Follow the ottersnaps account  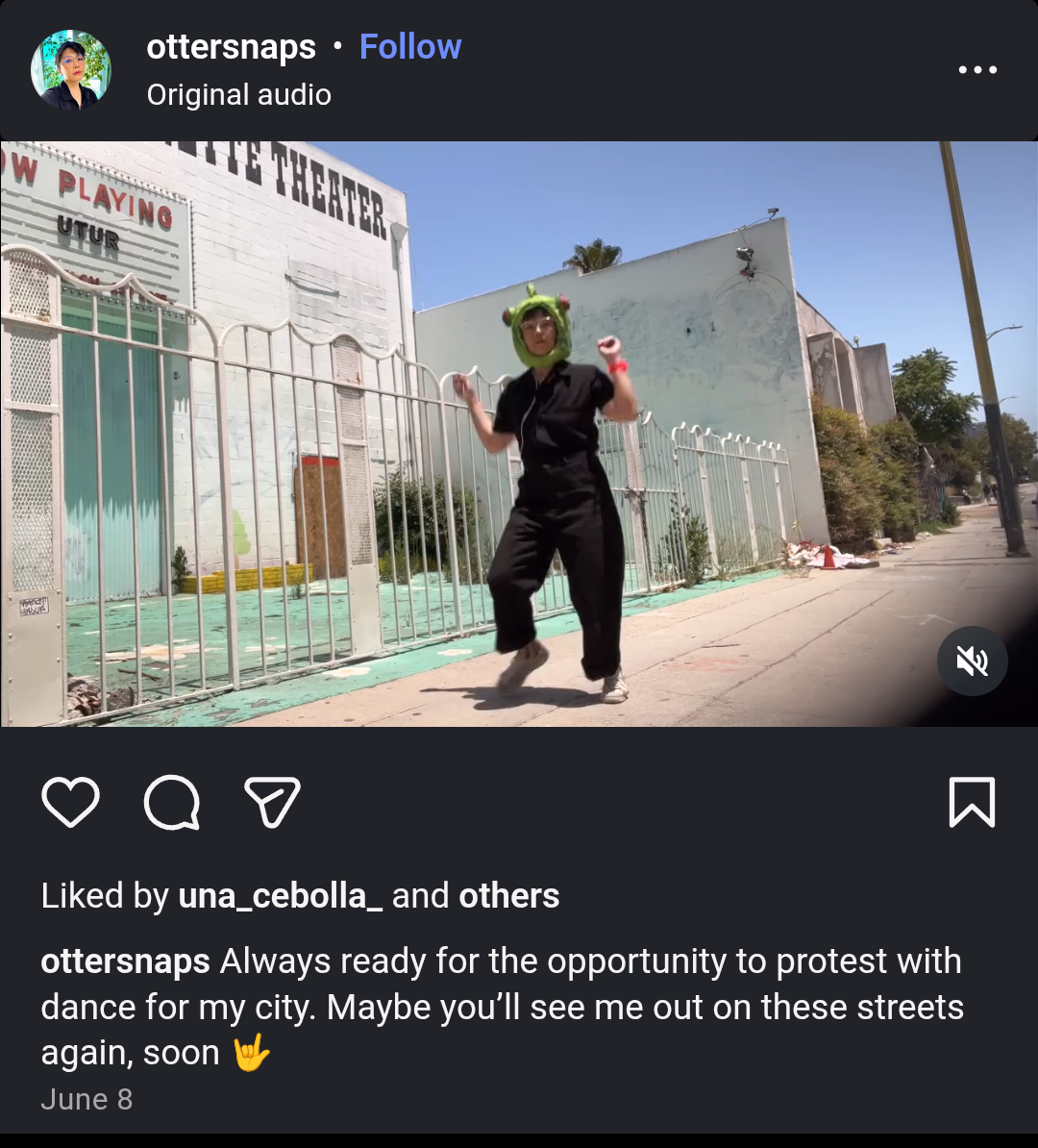click(x=410, y=47)
